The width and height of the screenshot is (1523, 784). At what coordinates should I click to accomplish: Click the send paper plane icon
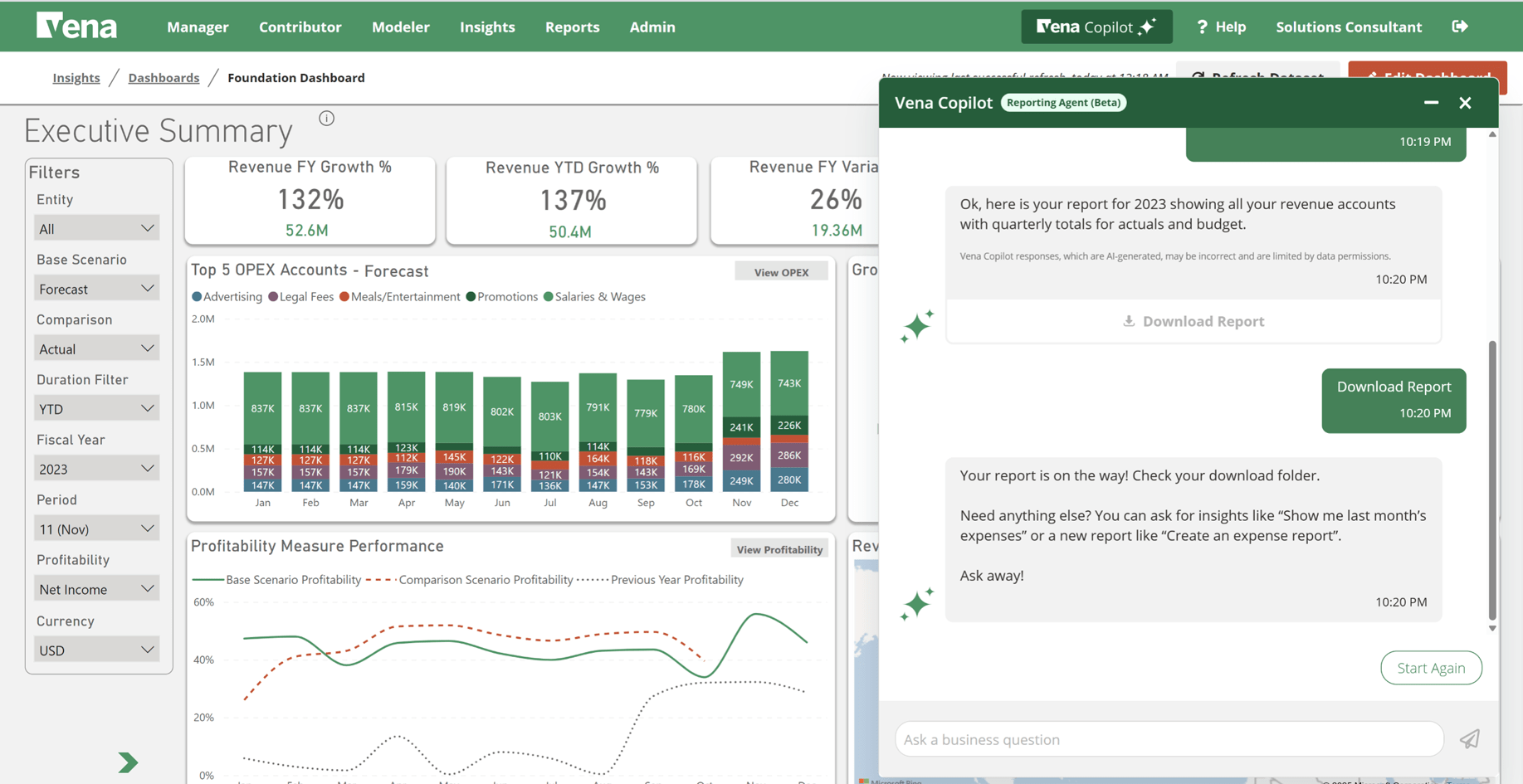[x=1469, y=738]
